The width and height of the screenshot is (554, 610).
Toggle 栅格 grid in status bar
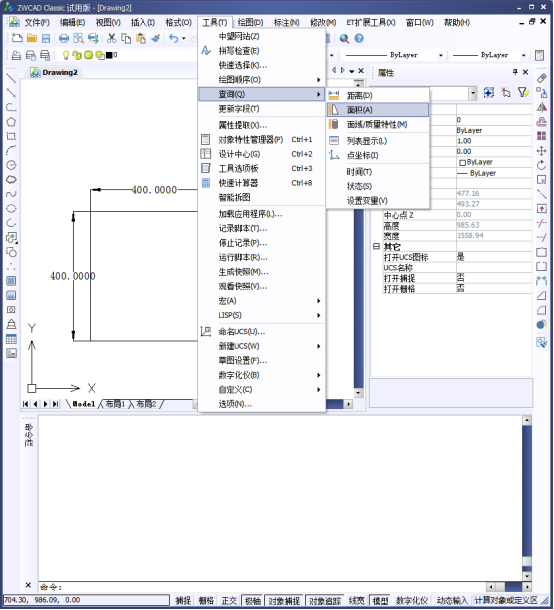pos(206,601)
